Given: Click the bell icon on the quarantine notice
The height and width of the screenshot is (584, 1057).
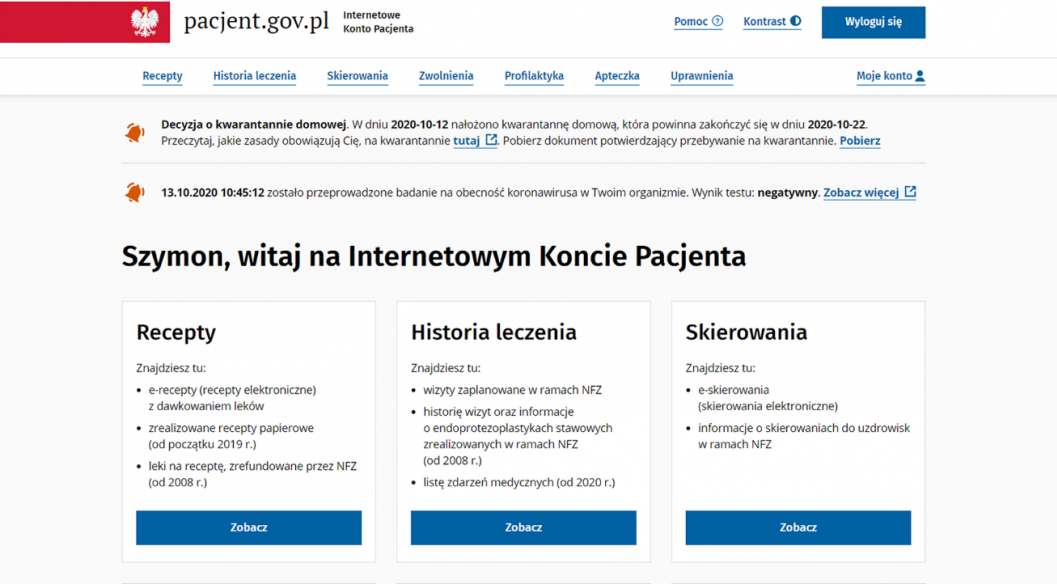Looking at the screenshot, I should pos(134,131).
